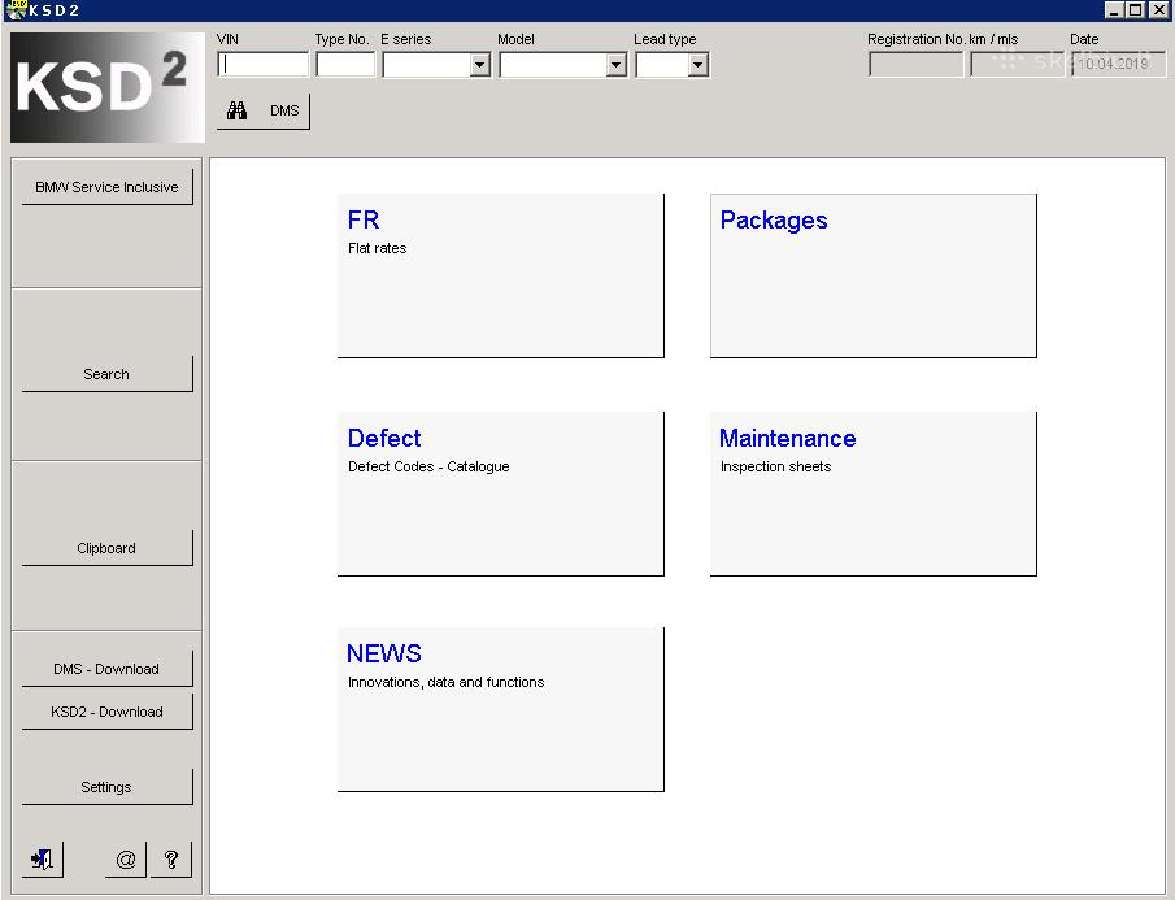
Task: Close the KSD2 window
Action: pyautogui.click(x=1159, y=10)
